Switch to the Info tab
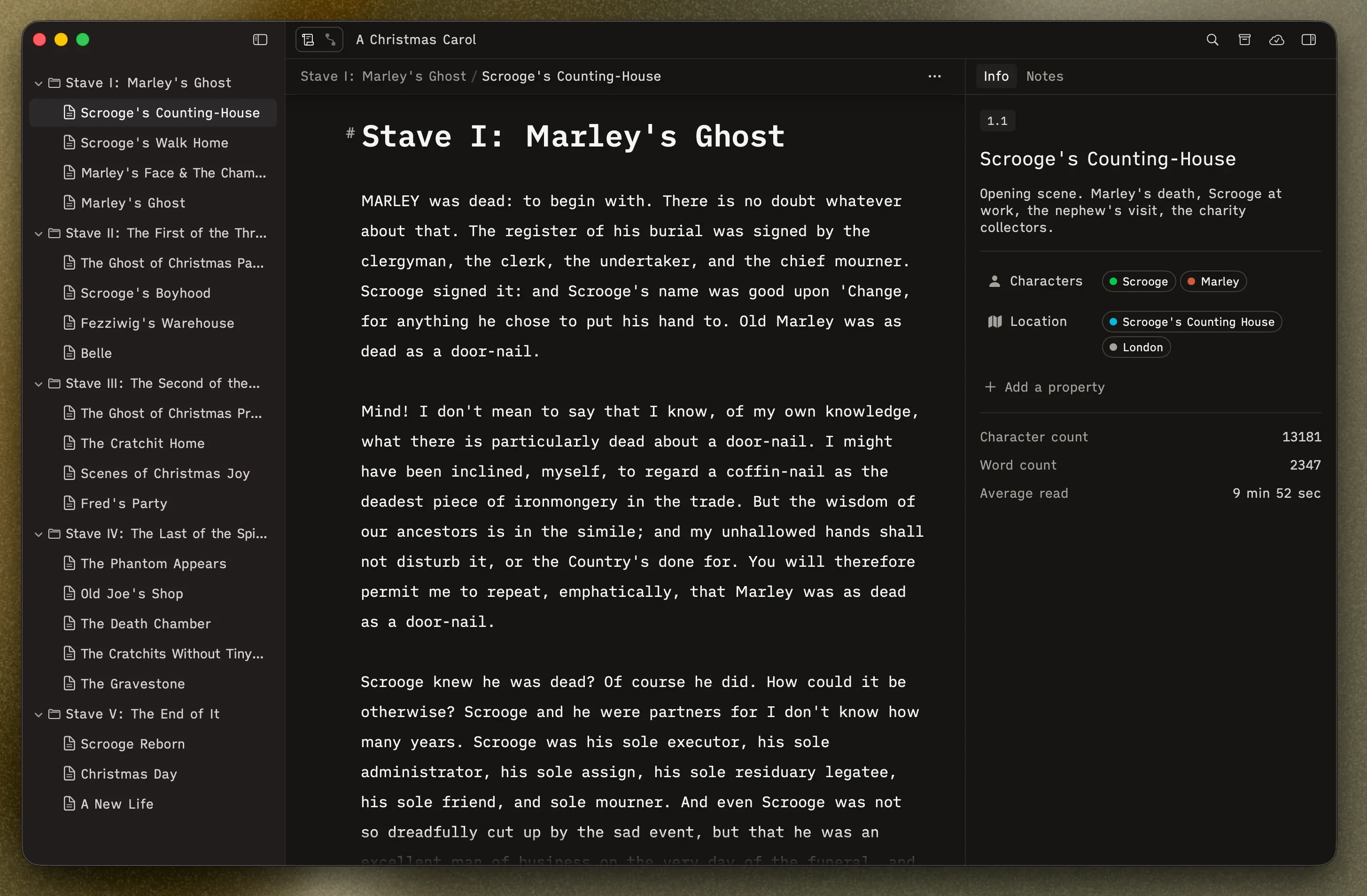Image resolution: width=1367 pixels, height=896 pixels. [996, 77]
